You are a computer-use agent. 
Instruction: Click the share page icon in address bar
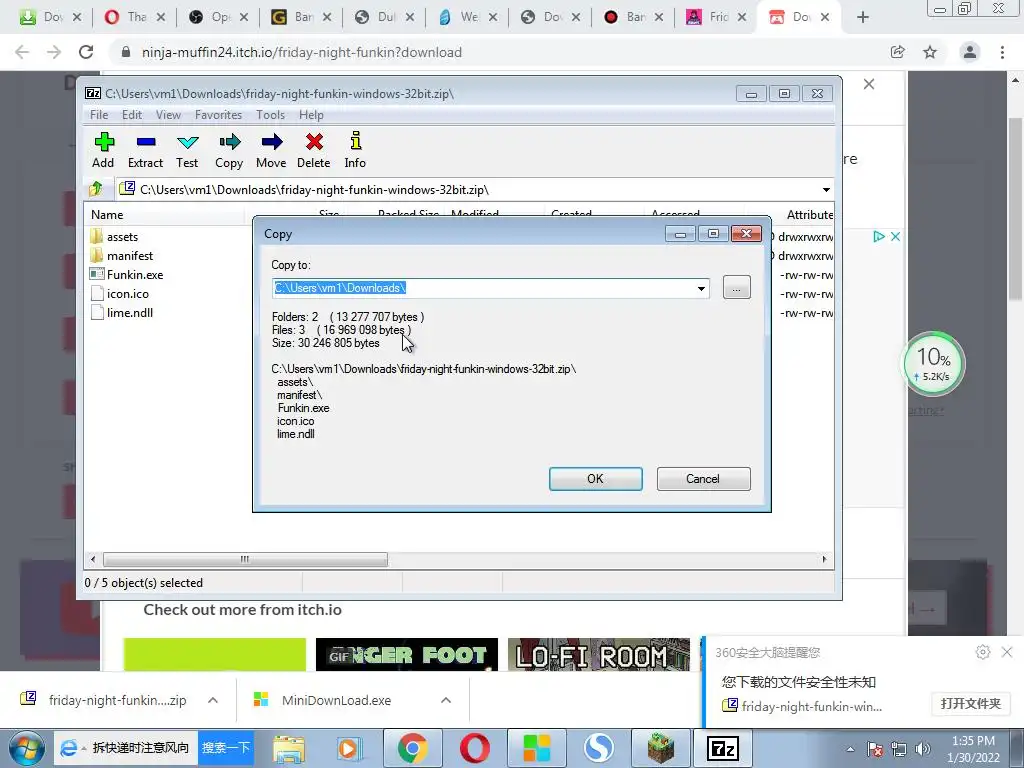pyautogui.click(x=897, y=52)
